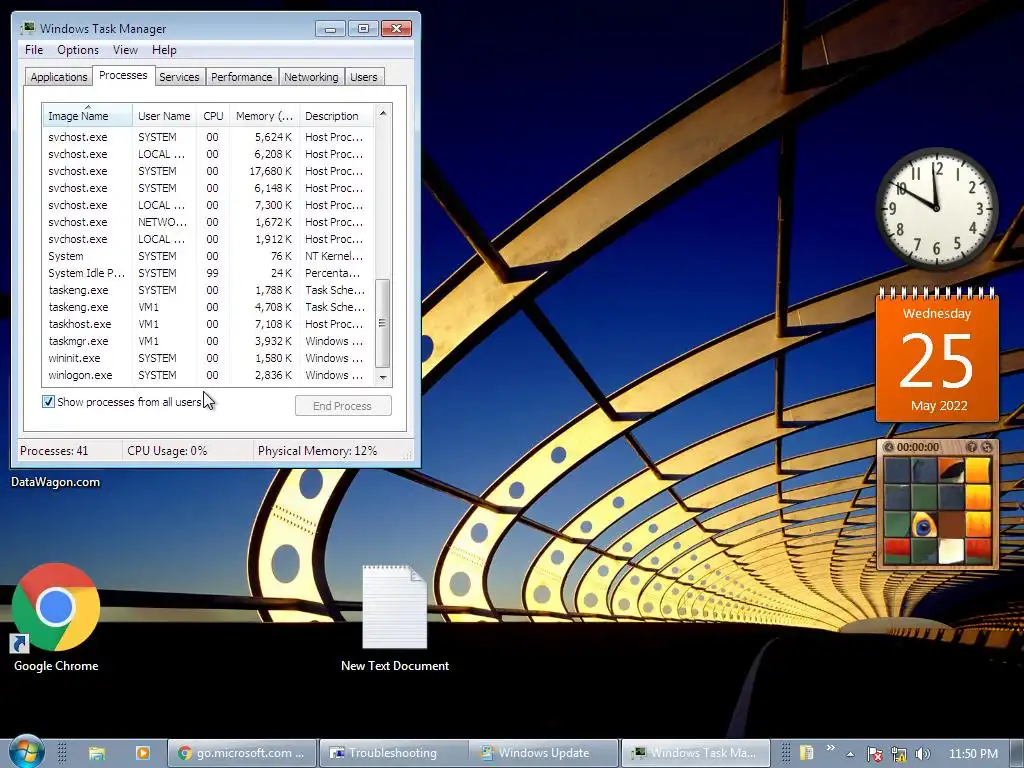
Task: Select taskeng.exe row owned by VM1
Action: pyautogui.click(x=208, y=307)
